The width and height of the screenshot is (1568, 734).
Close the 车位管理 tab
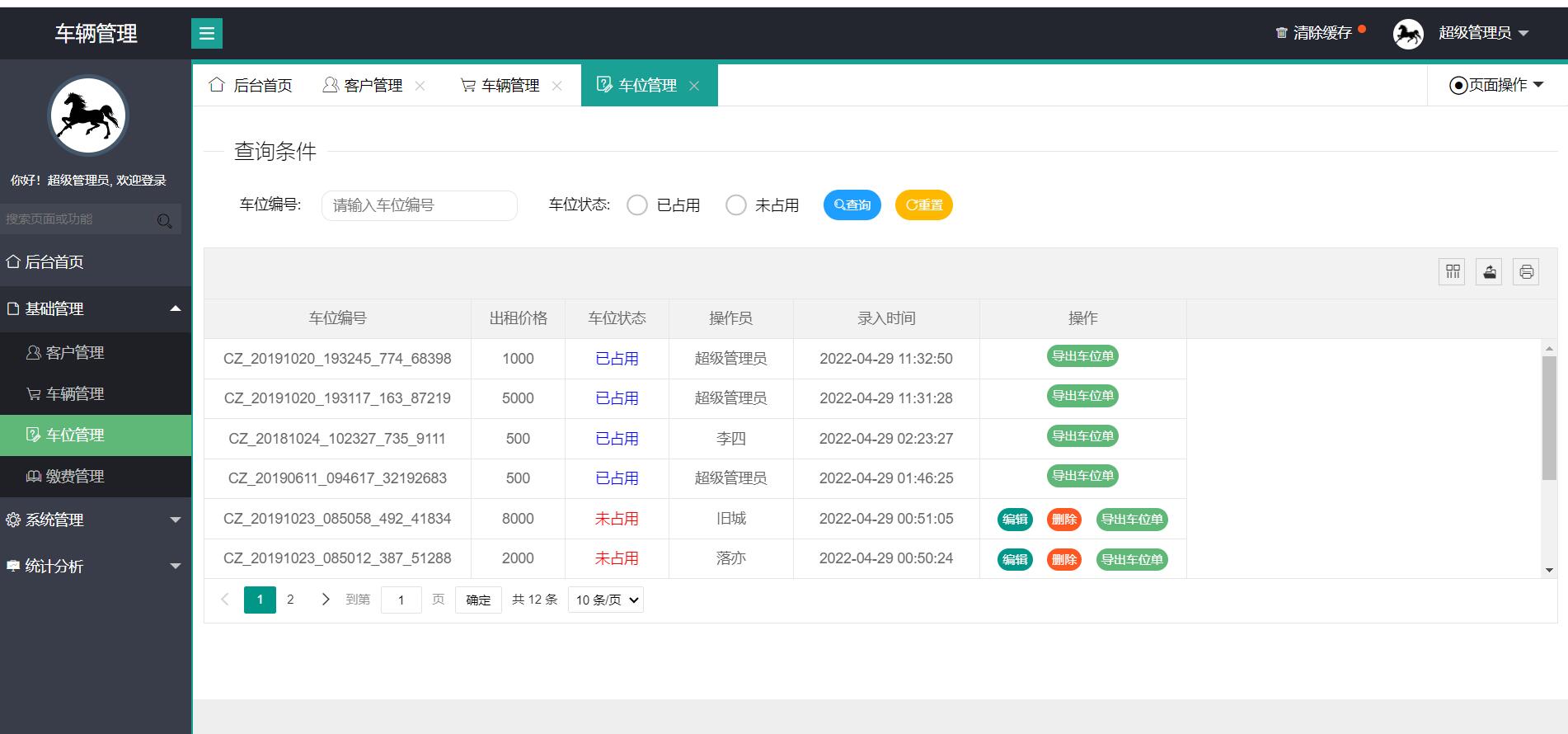coord(694,86)
